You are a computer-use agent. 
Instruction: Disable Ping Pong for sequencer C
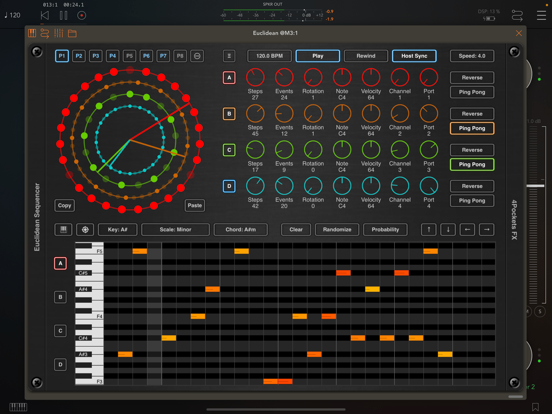pos(472,164)
